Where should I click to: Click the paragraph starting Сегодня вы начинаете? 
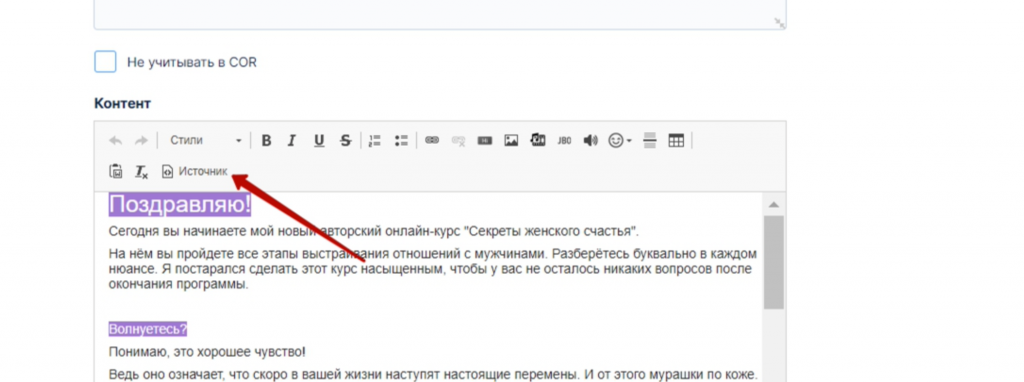point(374,231)
